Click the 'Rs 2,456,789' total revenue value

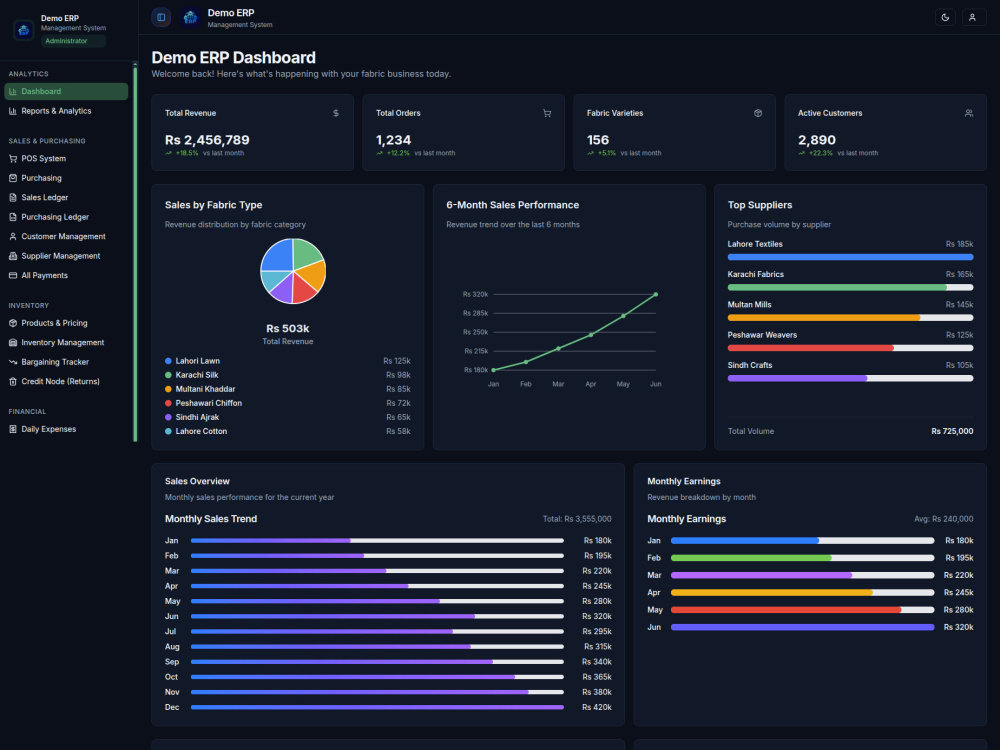coord(207,140)
